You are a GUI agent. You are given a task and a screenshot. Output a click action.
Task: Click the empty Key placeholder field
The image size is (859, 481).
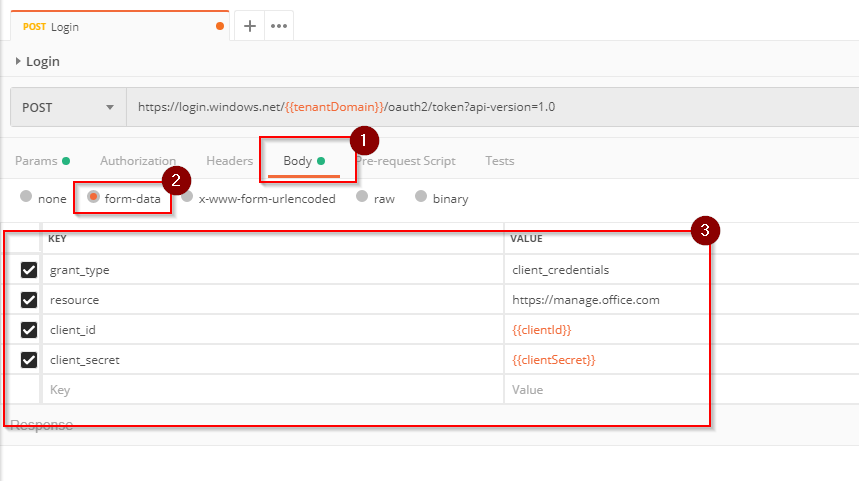point(273,390)
